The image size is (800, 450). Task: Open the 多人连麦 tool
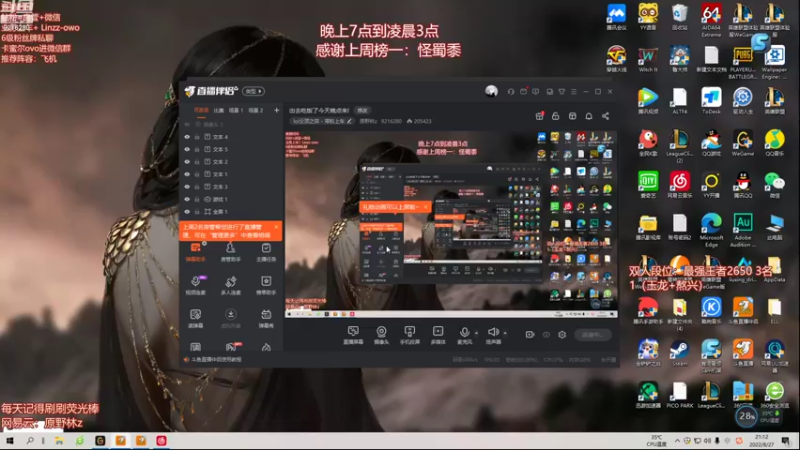pos(231,285)
